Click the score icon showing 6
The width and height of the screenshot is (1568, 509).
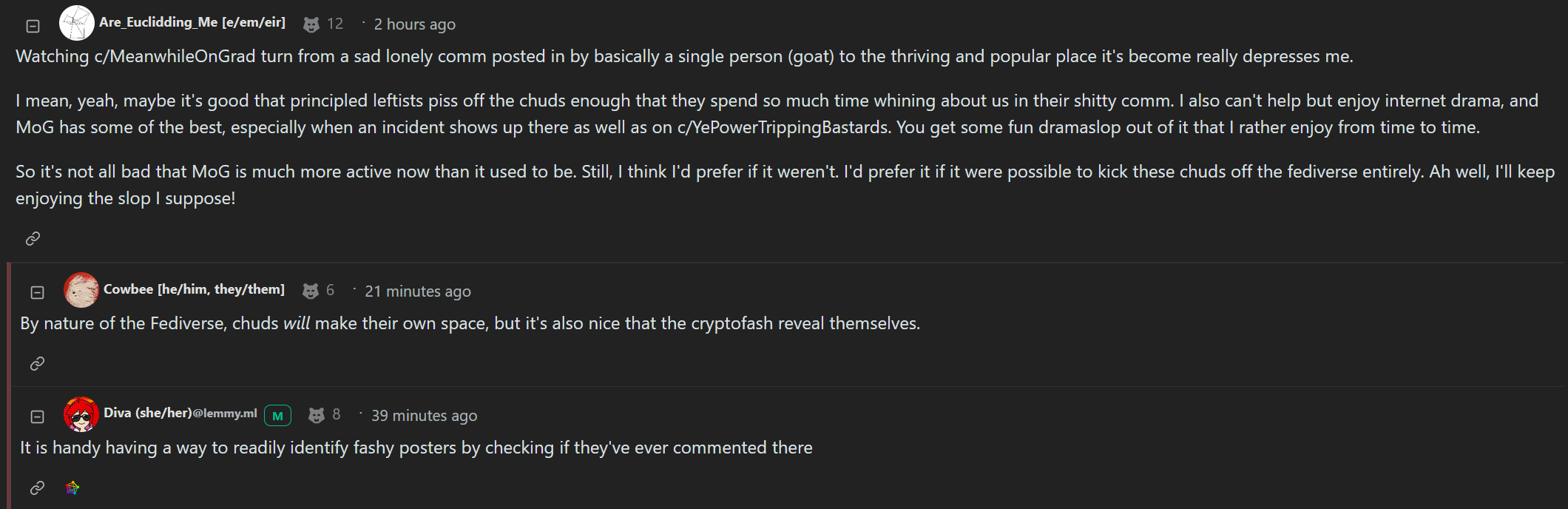311,291
